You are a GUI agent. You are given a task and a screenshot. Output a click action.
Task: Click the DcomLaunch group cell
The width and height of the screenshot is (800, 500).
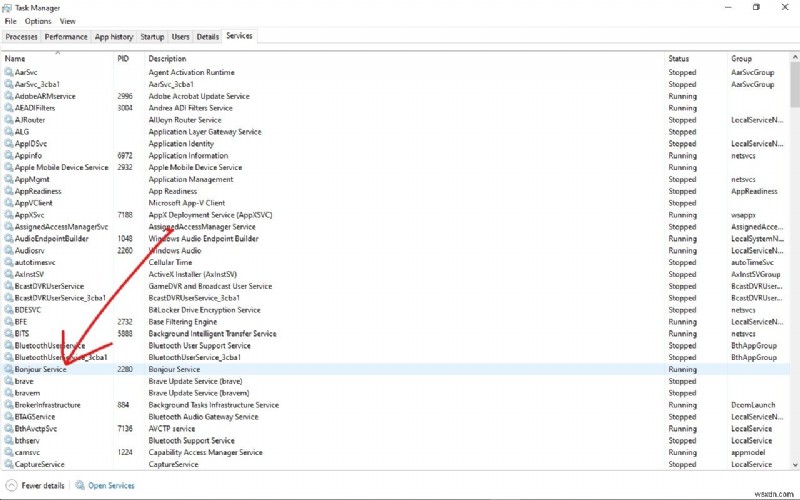pyautogui.click(x=753, y=405)
